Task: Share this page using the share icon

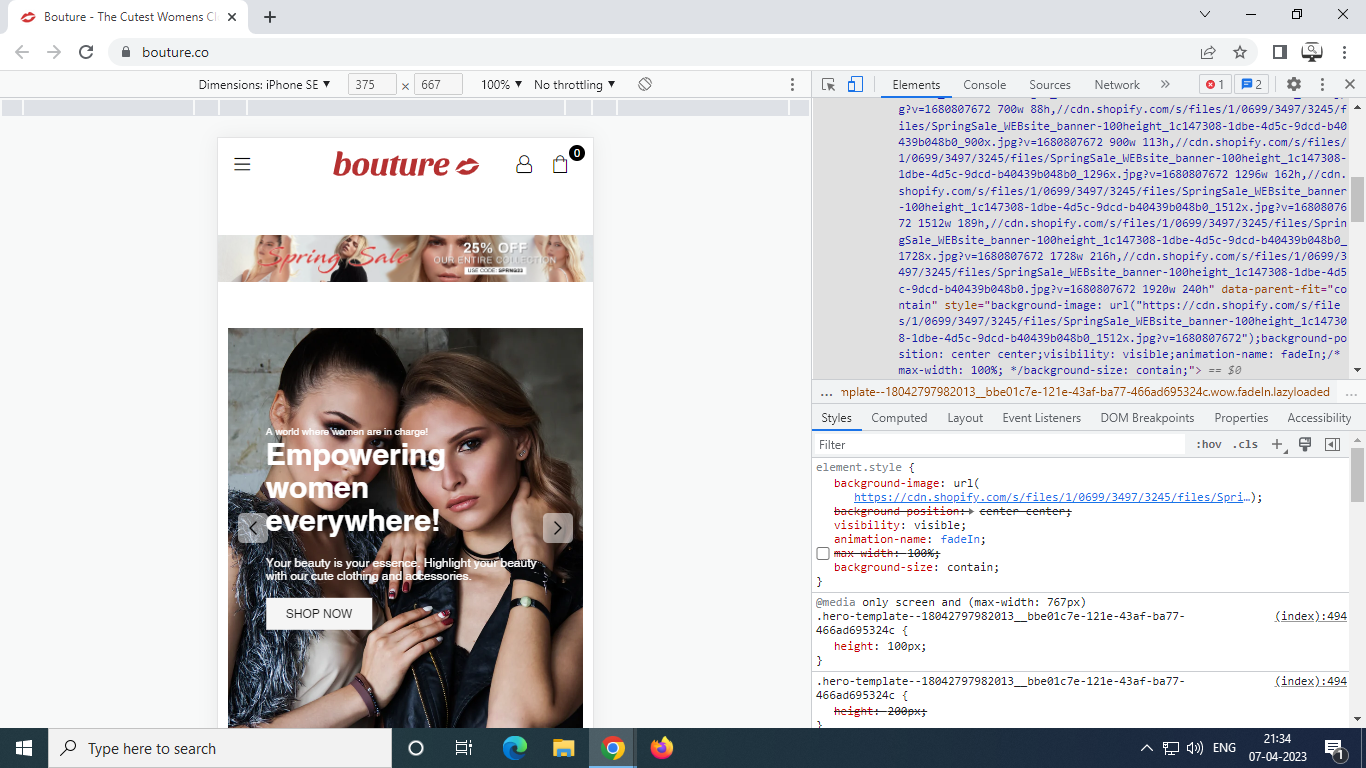Action: click(1208, 52)
